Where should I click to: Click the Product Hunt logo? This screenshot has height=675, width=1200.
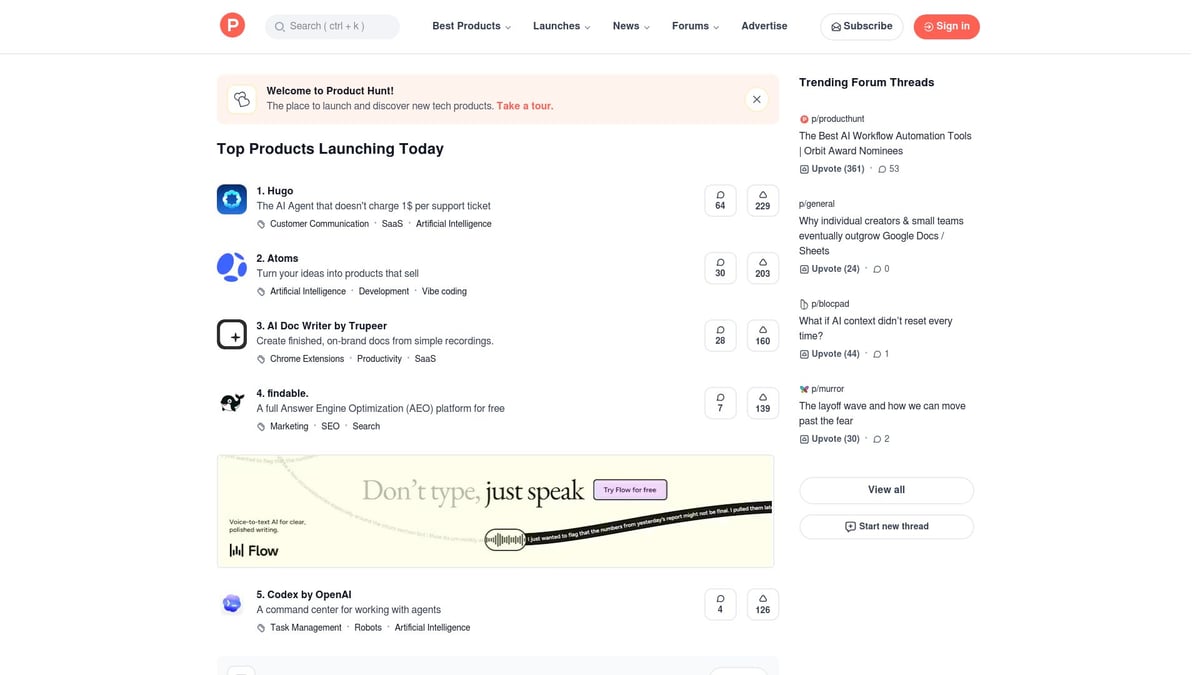pos(232,26)
